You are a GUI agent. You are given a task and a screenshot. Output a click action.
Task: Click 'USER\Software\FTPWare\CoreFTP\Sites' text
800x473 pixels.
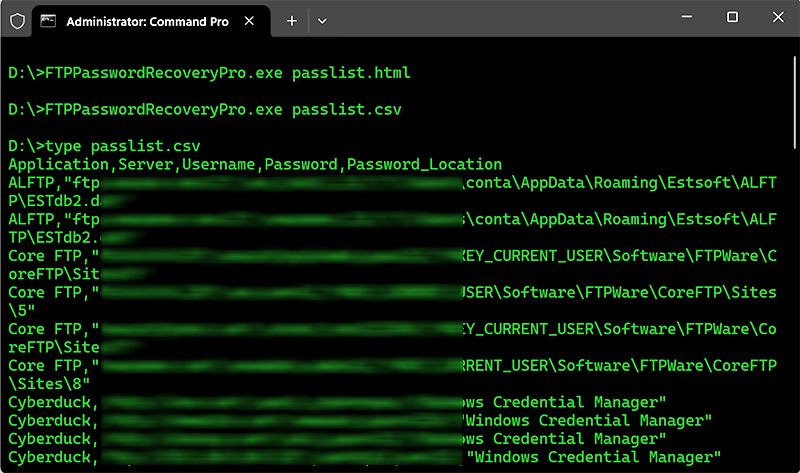click(619, 292)
